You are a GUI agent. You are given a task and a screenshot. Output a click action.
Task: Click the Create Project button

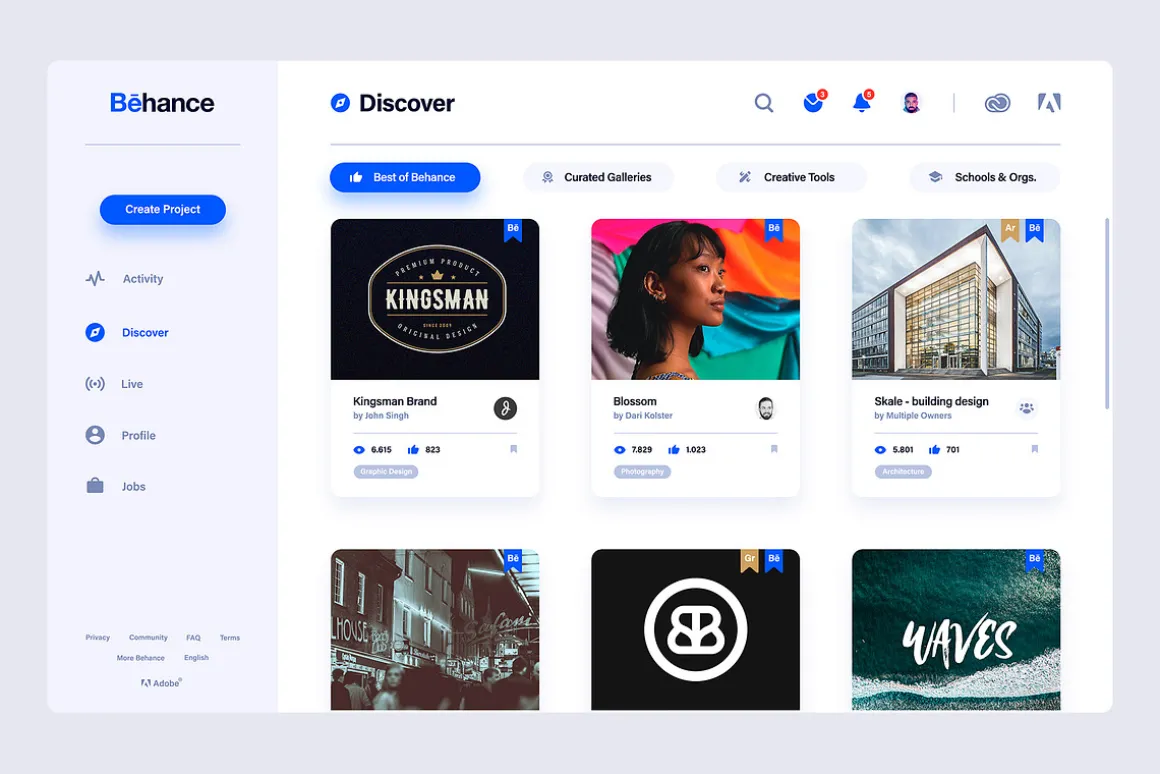point(163,209)
